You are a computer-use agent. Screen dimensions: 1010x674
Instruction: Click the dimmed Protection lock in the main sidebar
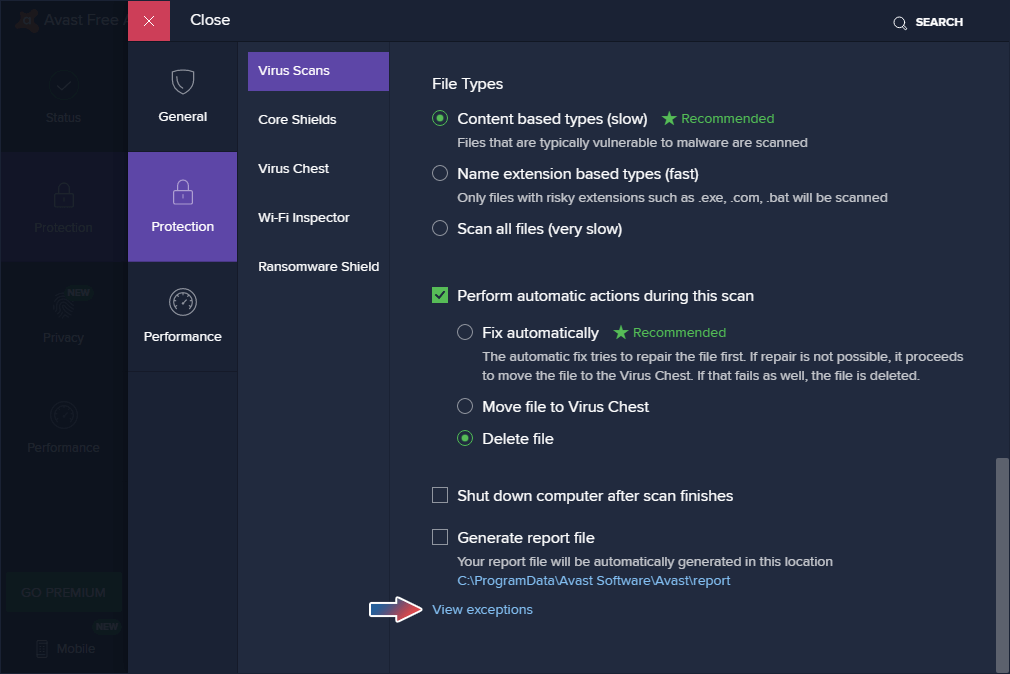[64, 195]
